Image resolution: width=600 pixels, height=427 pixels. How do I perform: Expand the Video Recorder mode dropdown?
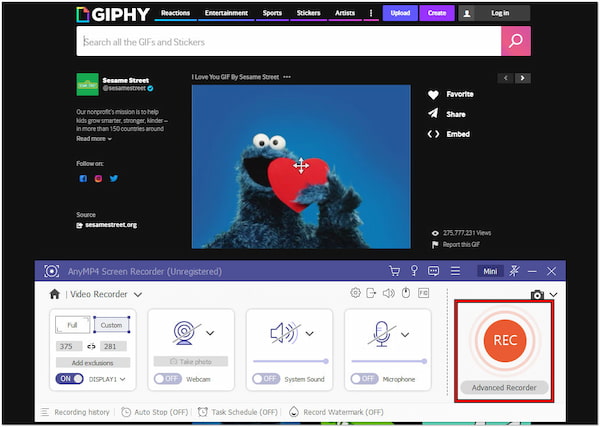137,295
